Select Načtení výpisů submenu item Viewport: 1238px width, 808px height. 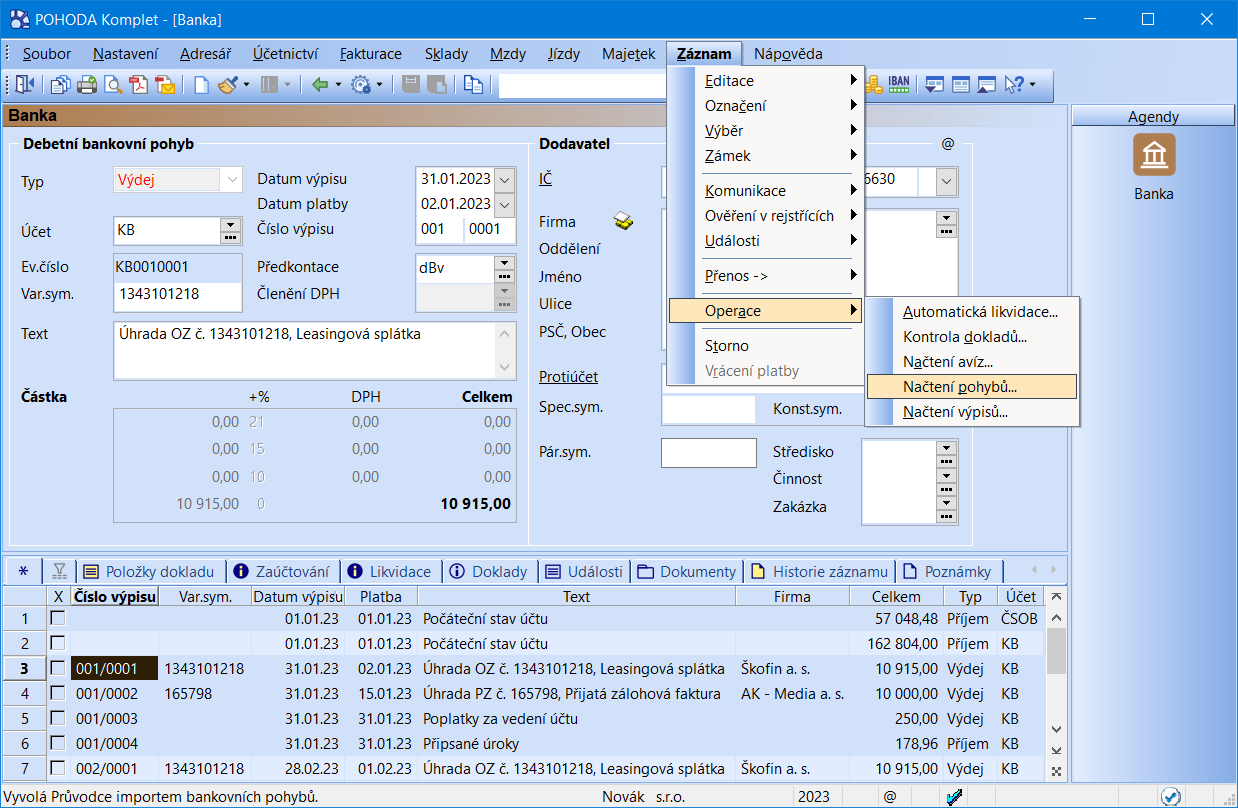tap(972, 411)
